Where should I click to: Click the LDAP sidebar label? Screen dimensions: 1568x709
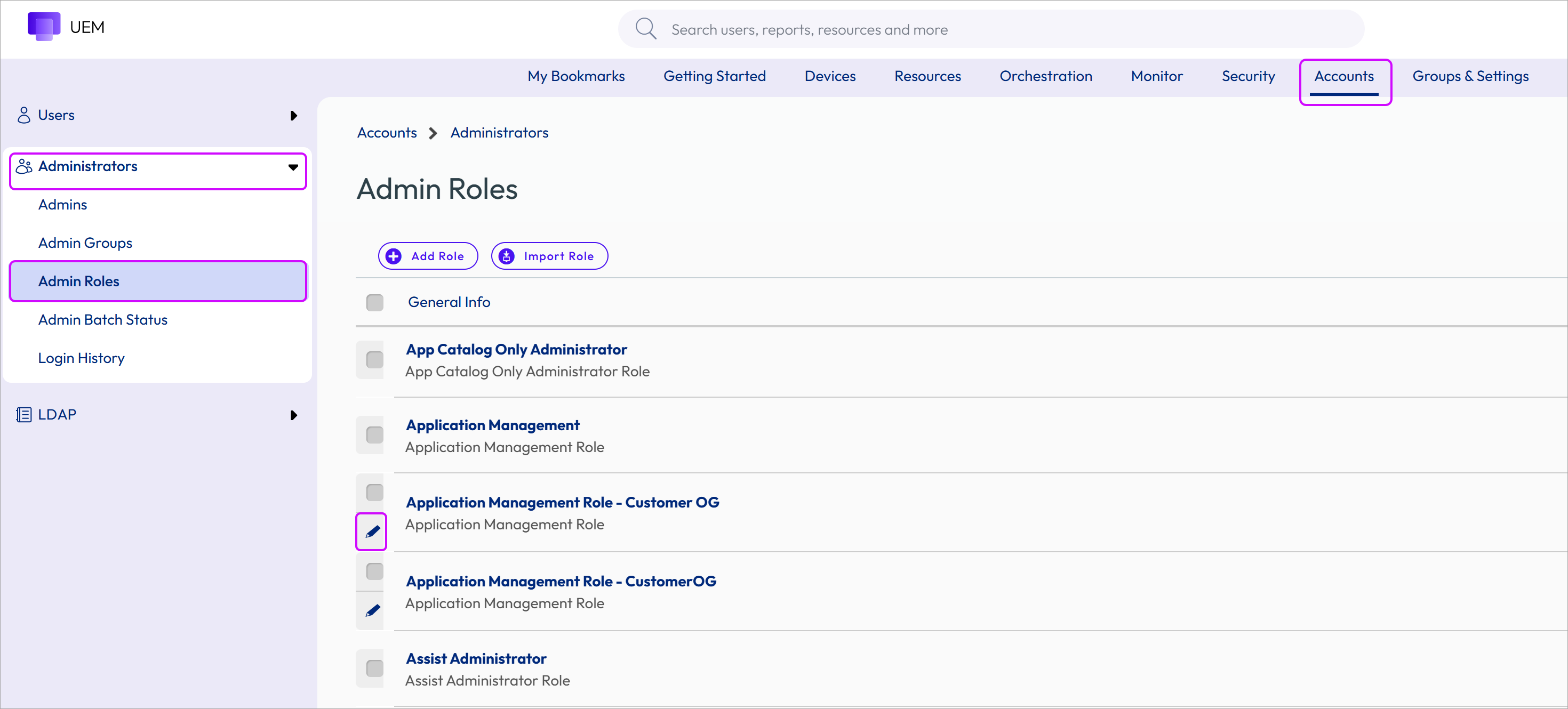(57, 414)
